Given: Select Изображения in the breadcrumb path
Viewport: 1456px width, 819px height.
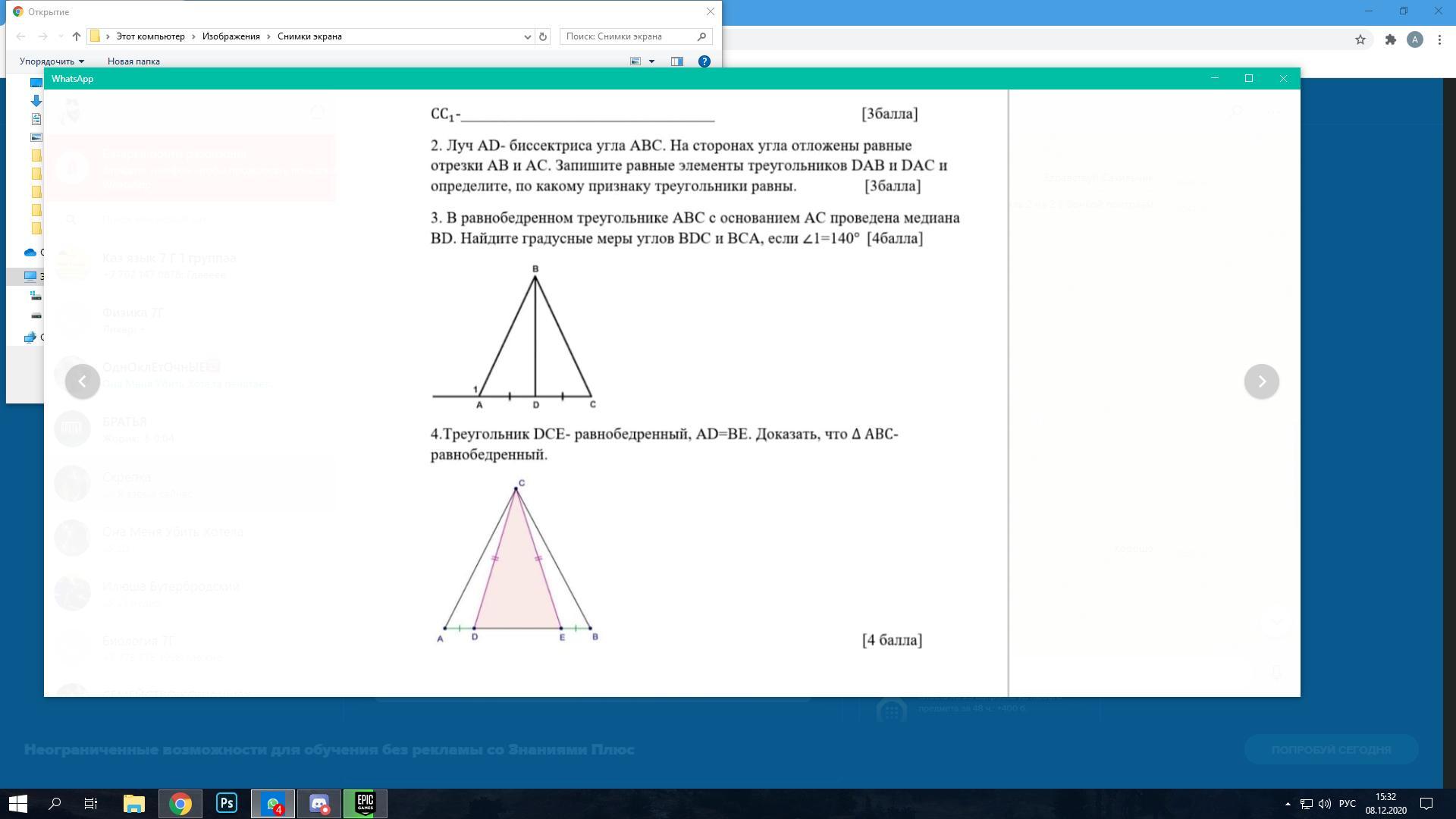Looking at the screenshot, I should (231, 36).
